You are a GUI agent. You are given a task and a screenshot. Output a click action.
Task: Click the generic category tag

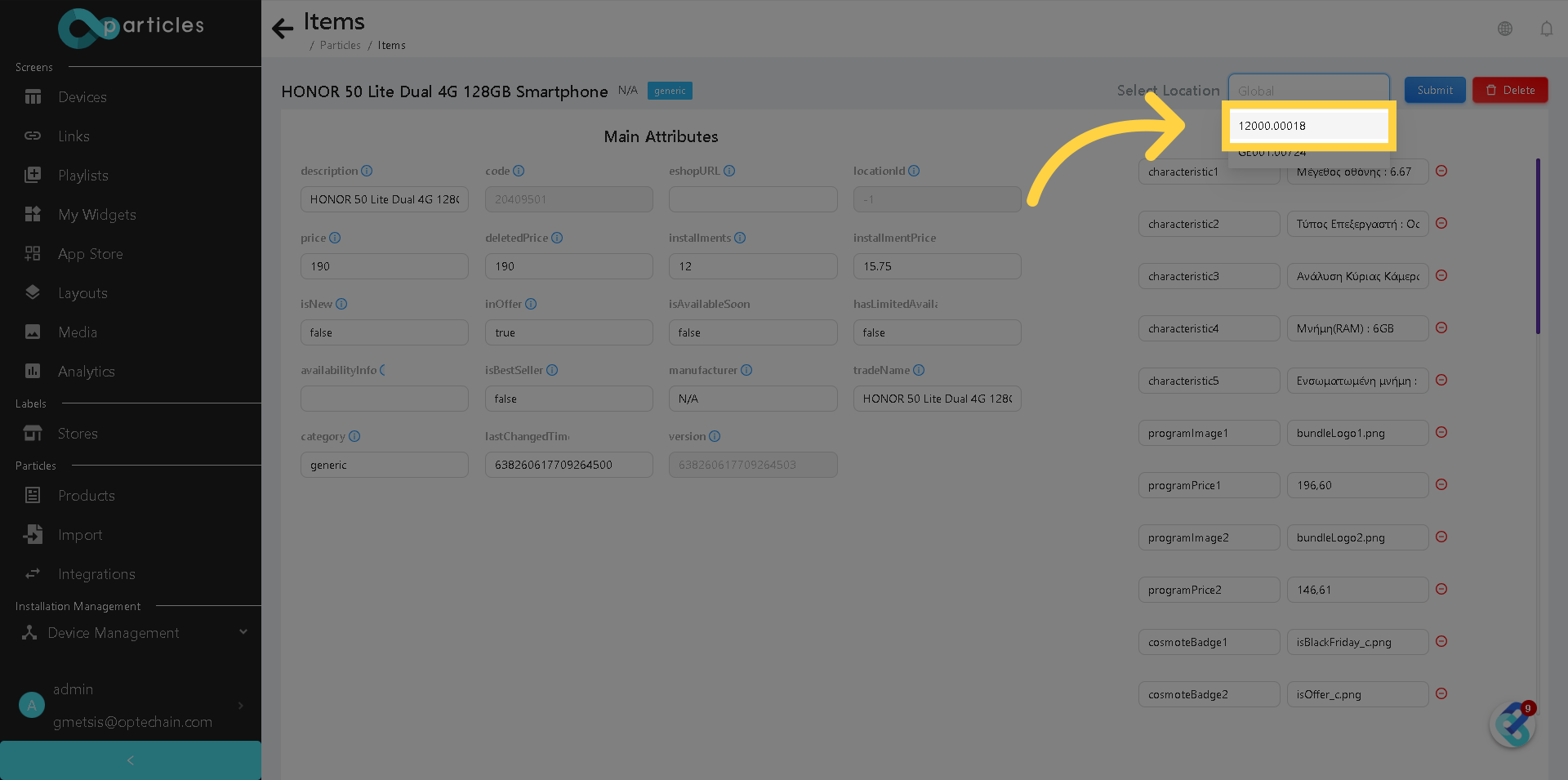click(x=670, y=91)
